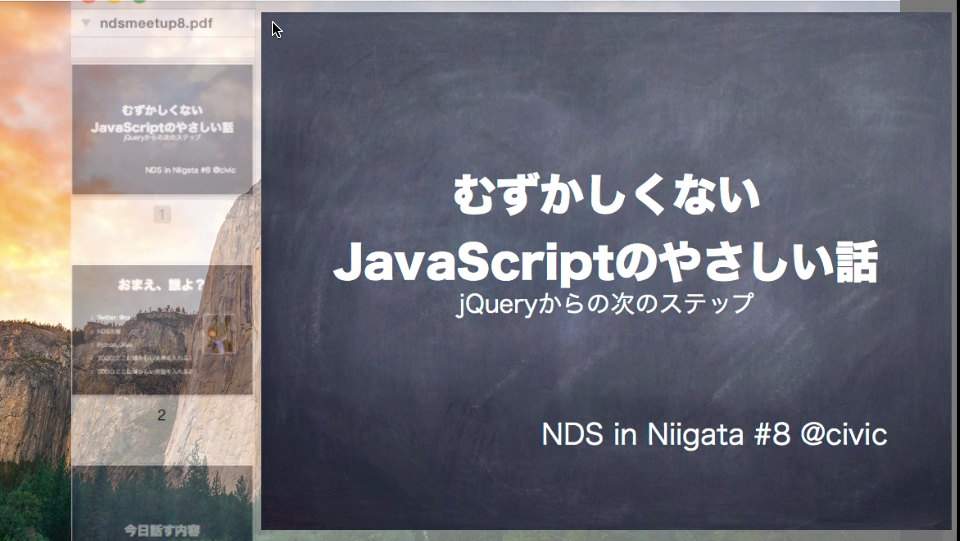Collapse the ndsmeetup8.pdf disclosure triangle
This screenshot has width=960, height=541.
point(86,23)
